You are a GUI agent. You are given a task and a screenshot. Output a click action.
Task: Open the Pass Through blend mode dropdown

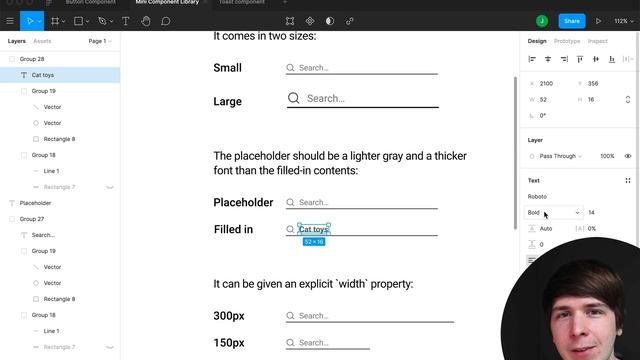click(x=560, y=156)
